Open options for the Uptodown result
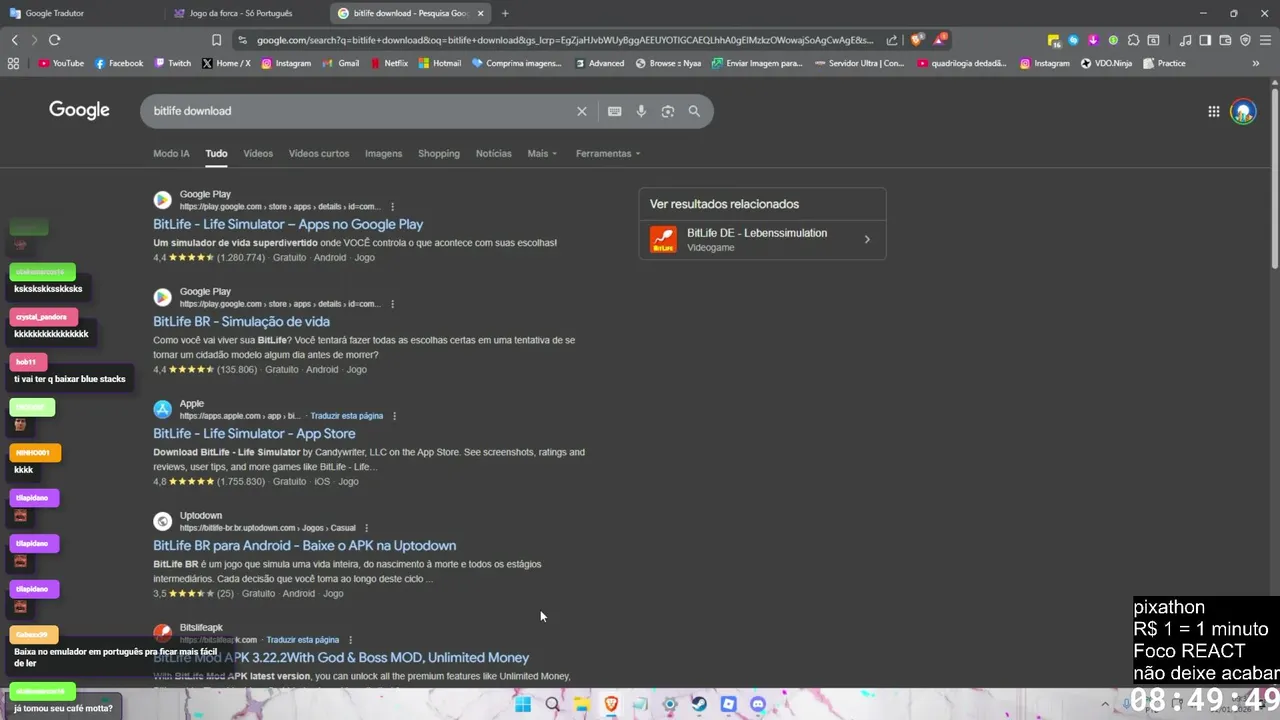 [x=366, y=528]
